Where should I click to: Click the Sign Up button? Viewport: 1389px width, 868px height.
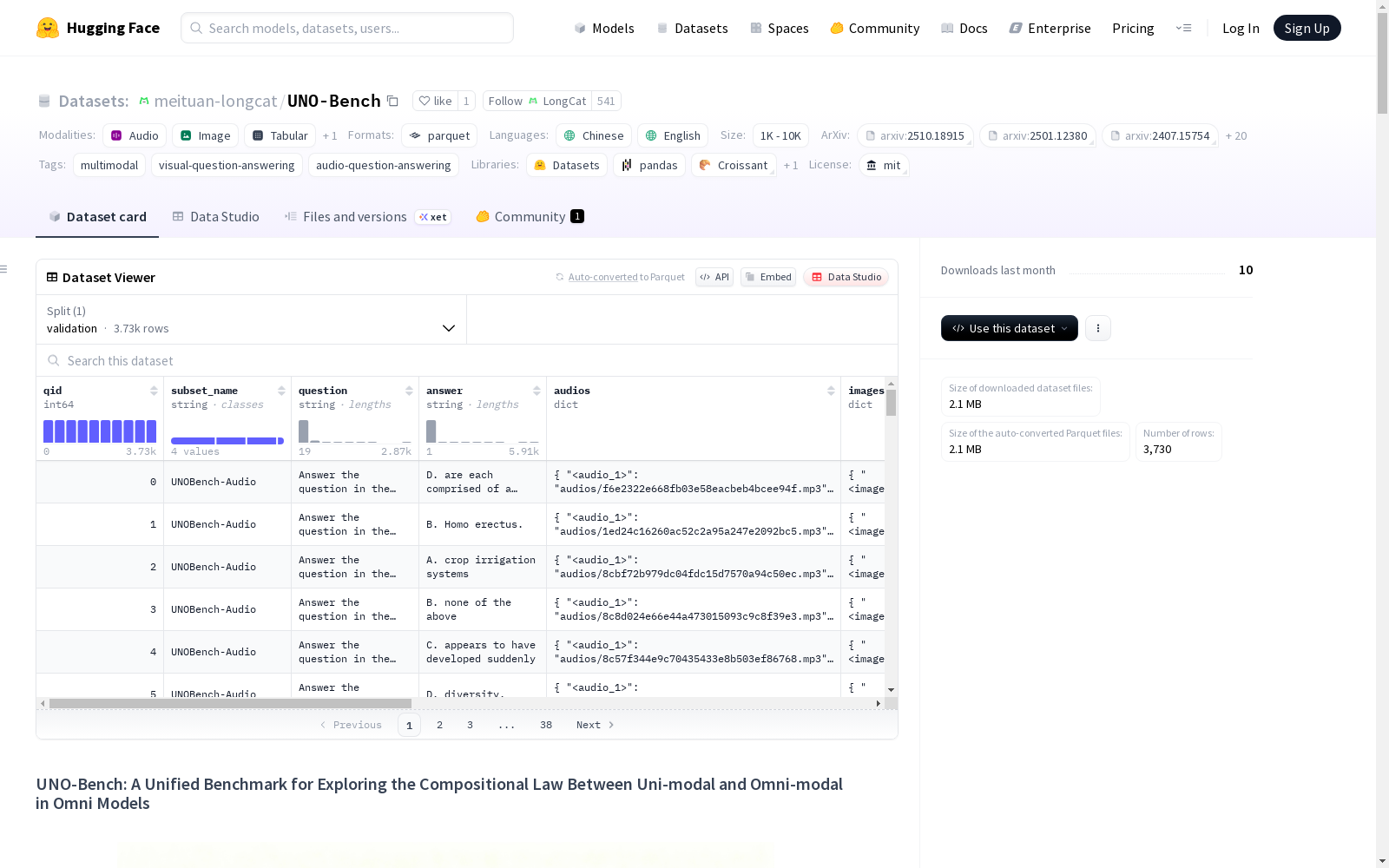coord(1307,28)
